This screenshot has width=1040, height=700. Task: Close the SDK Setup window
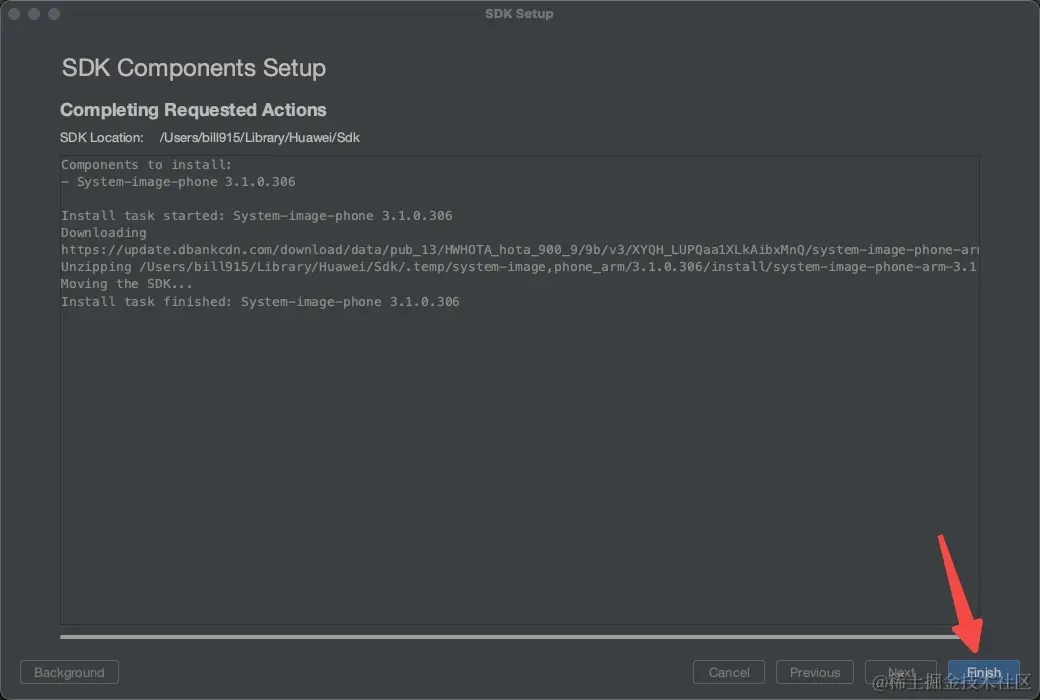tap(14, 14)
